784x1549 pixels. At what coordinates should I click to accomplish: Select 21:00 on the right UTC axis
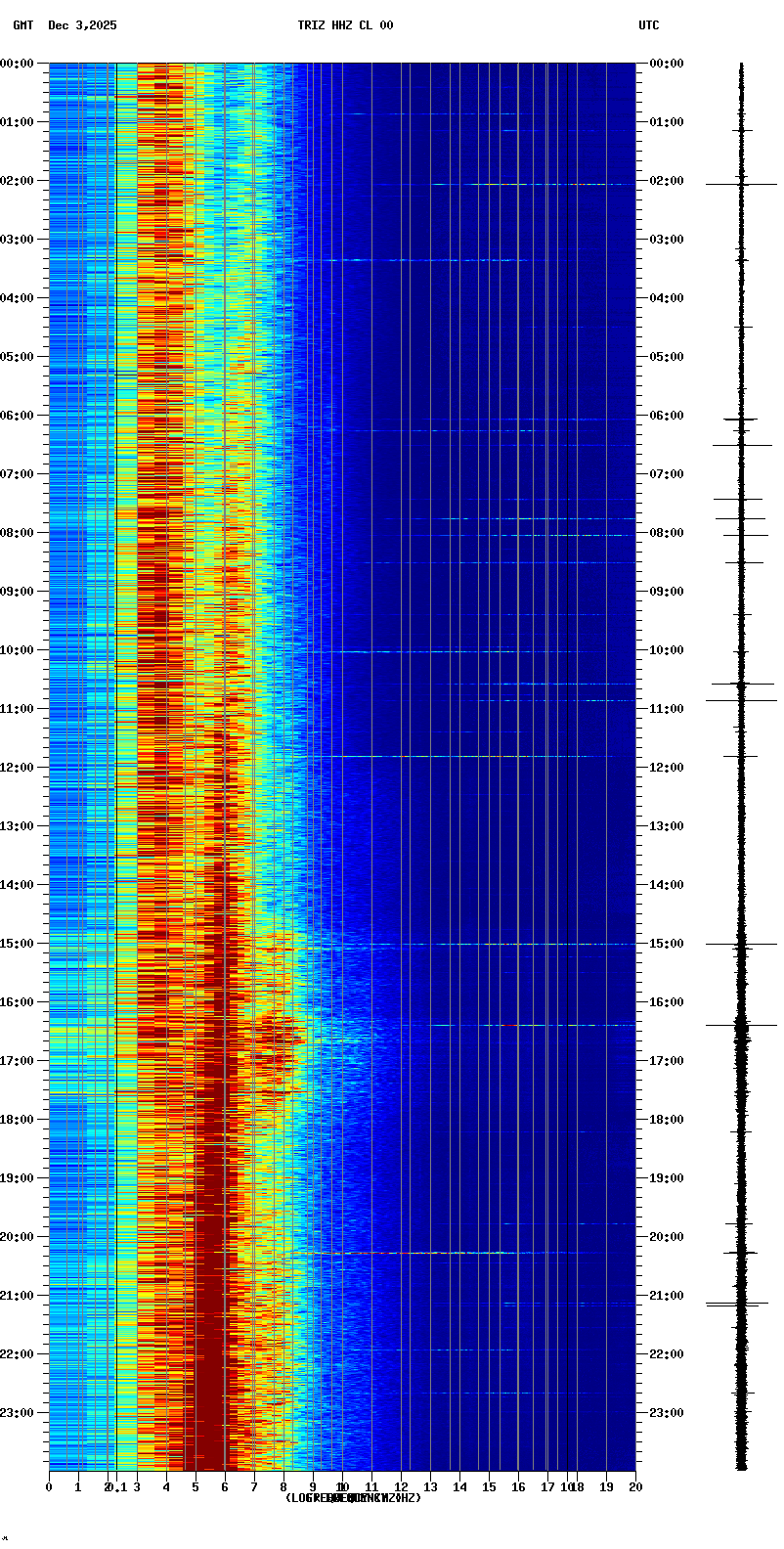[x=668, y=1296]
